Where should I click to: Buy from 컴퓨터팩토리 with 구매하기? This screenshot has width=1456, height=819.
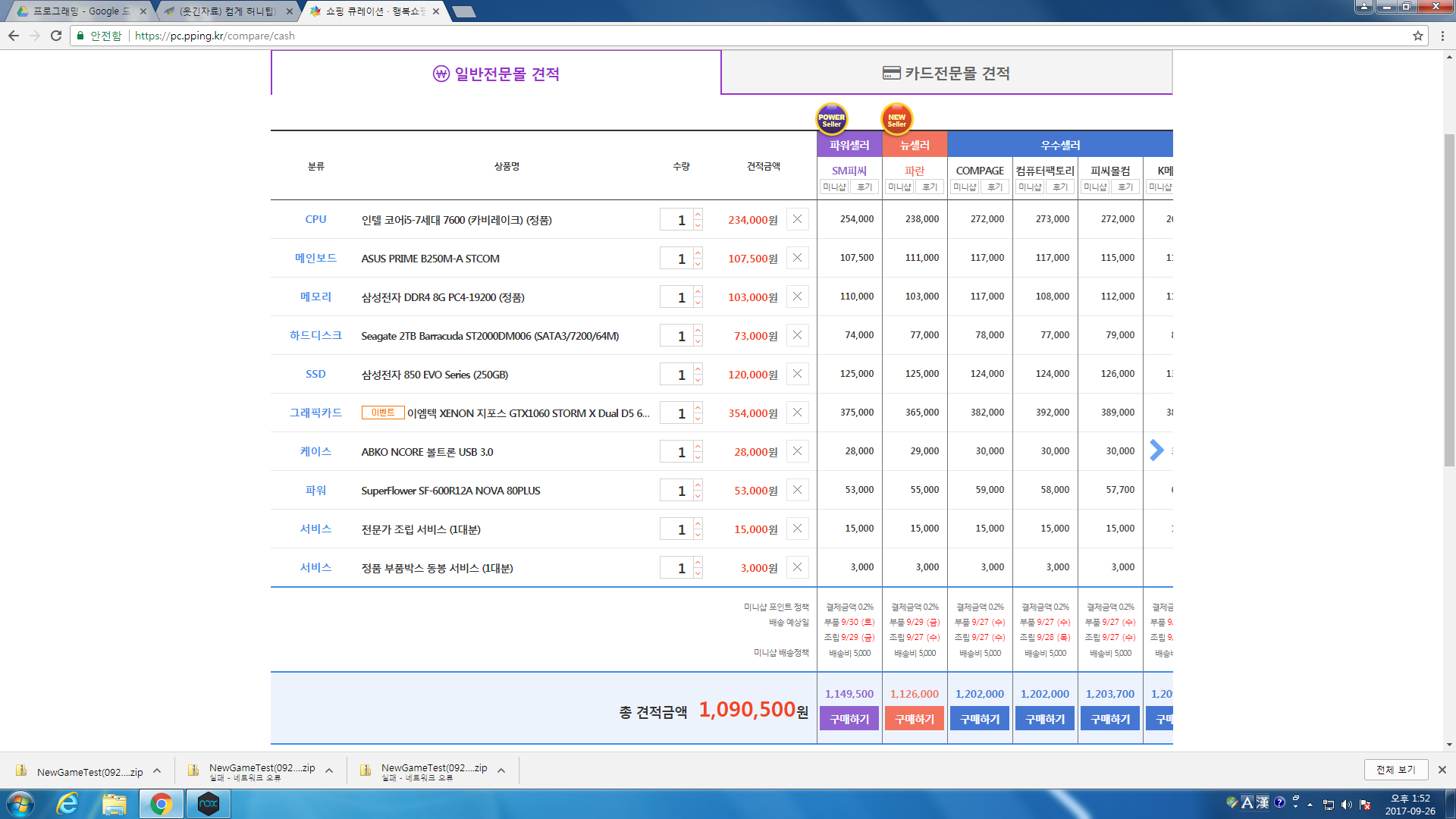tap(1045, 719)
